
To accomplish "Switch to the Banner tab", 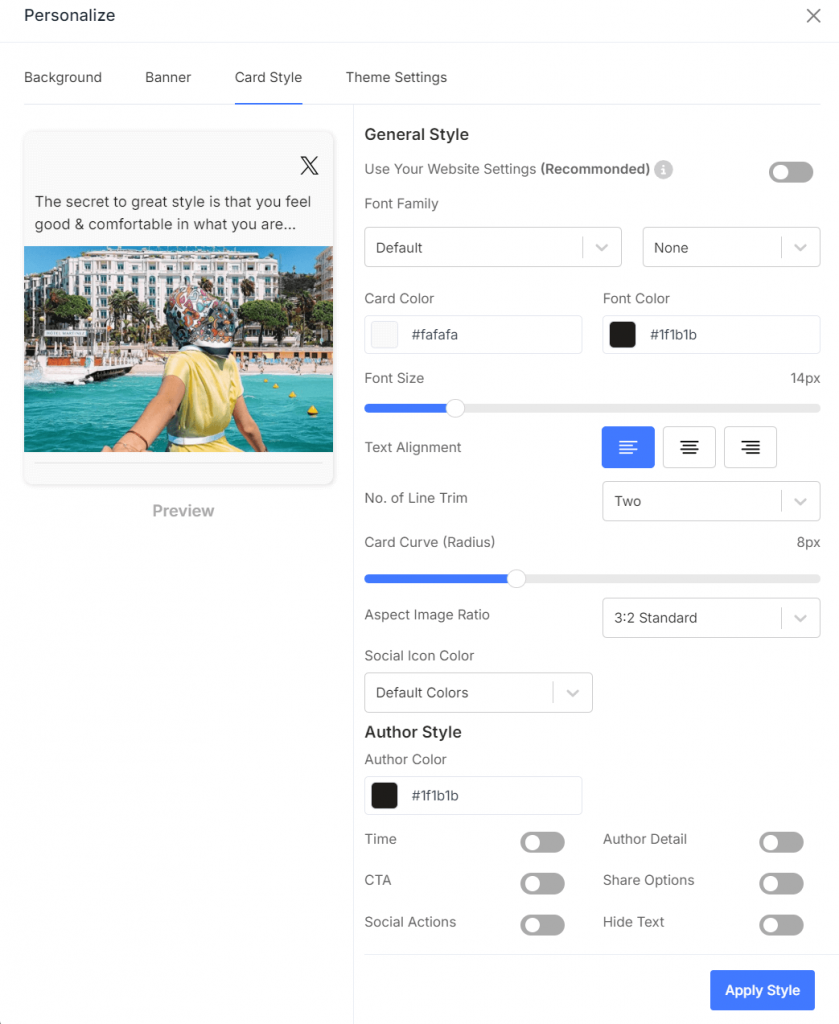I will point(168,77).
